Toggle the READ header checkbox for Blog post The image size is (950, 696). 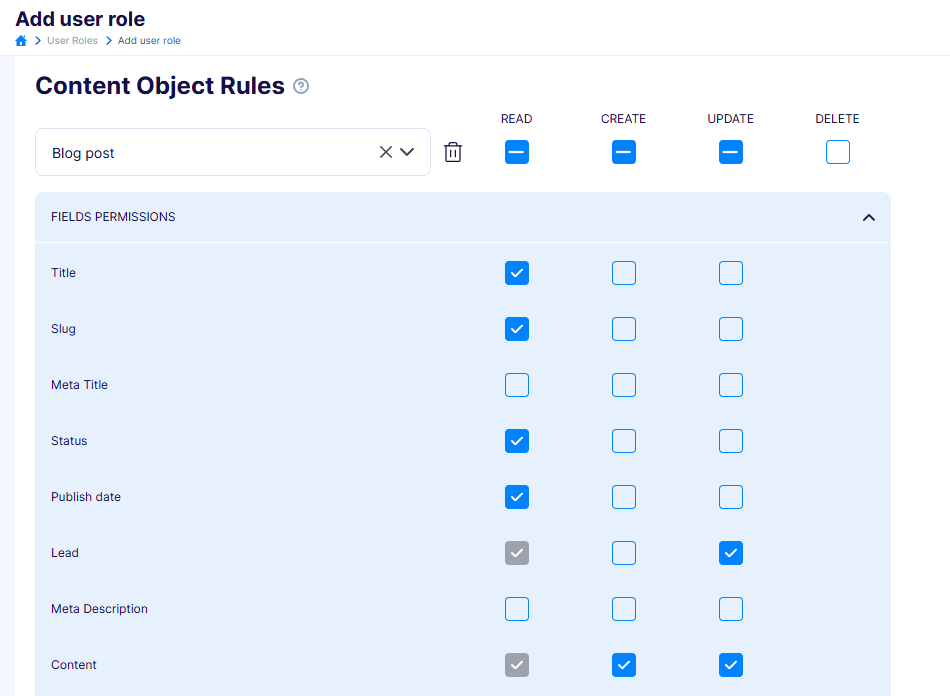pyautogui.click(x=517, y=152)
